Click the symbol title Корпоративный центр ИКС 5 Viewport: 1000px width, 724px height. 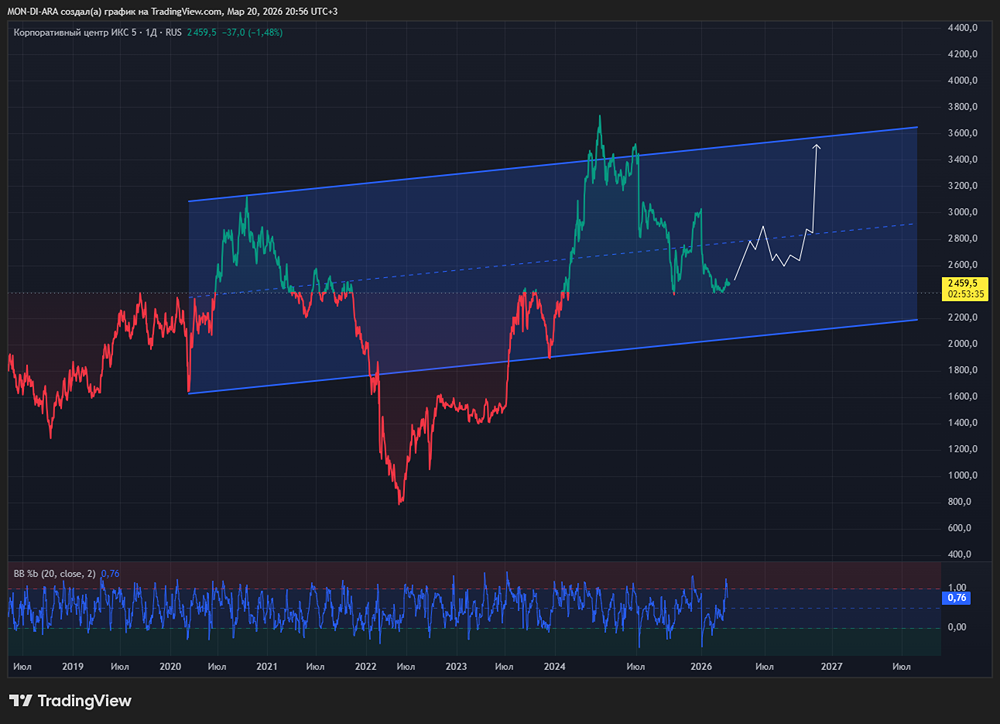coord(81,32)
